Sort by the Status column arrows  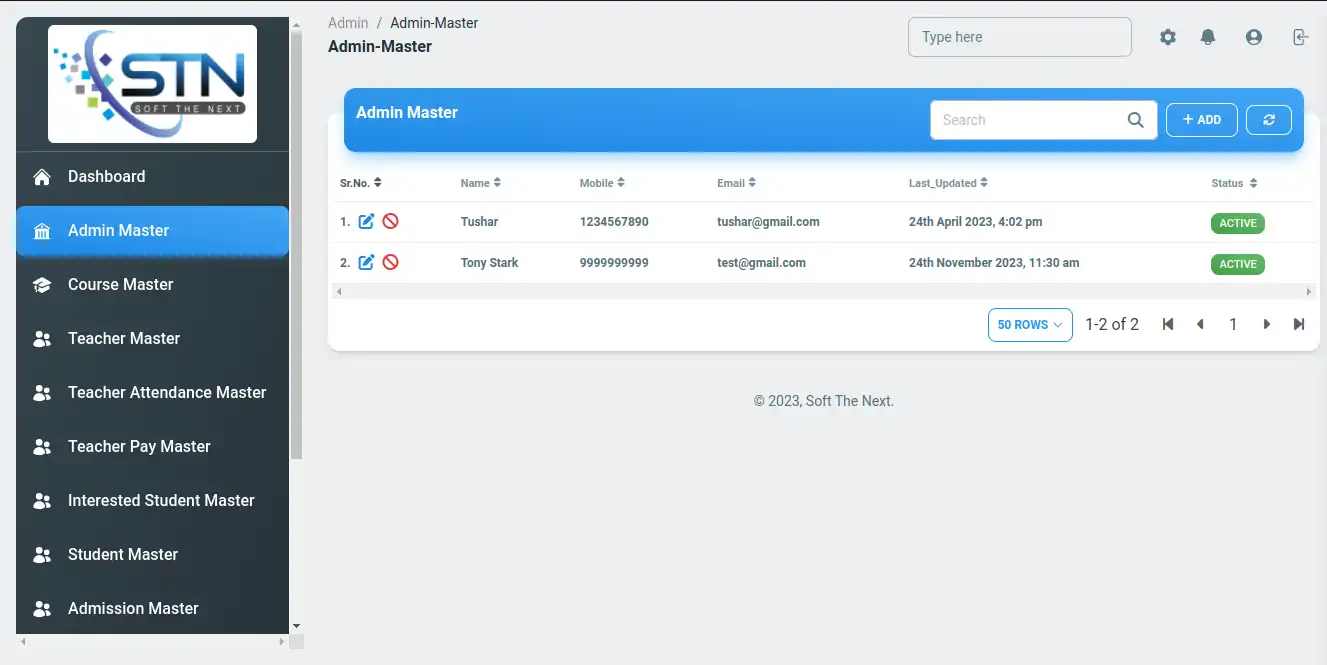(1253, 183)
